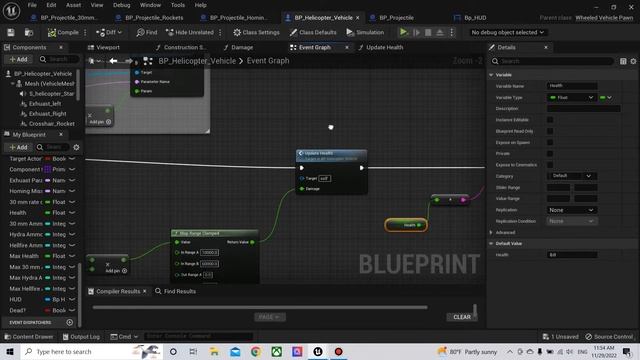Start Simulation from toolbar
640x360 pixels.
[365, 32]
